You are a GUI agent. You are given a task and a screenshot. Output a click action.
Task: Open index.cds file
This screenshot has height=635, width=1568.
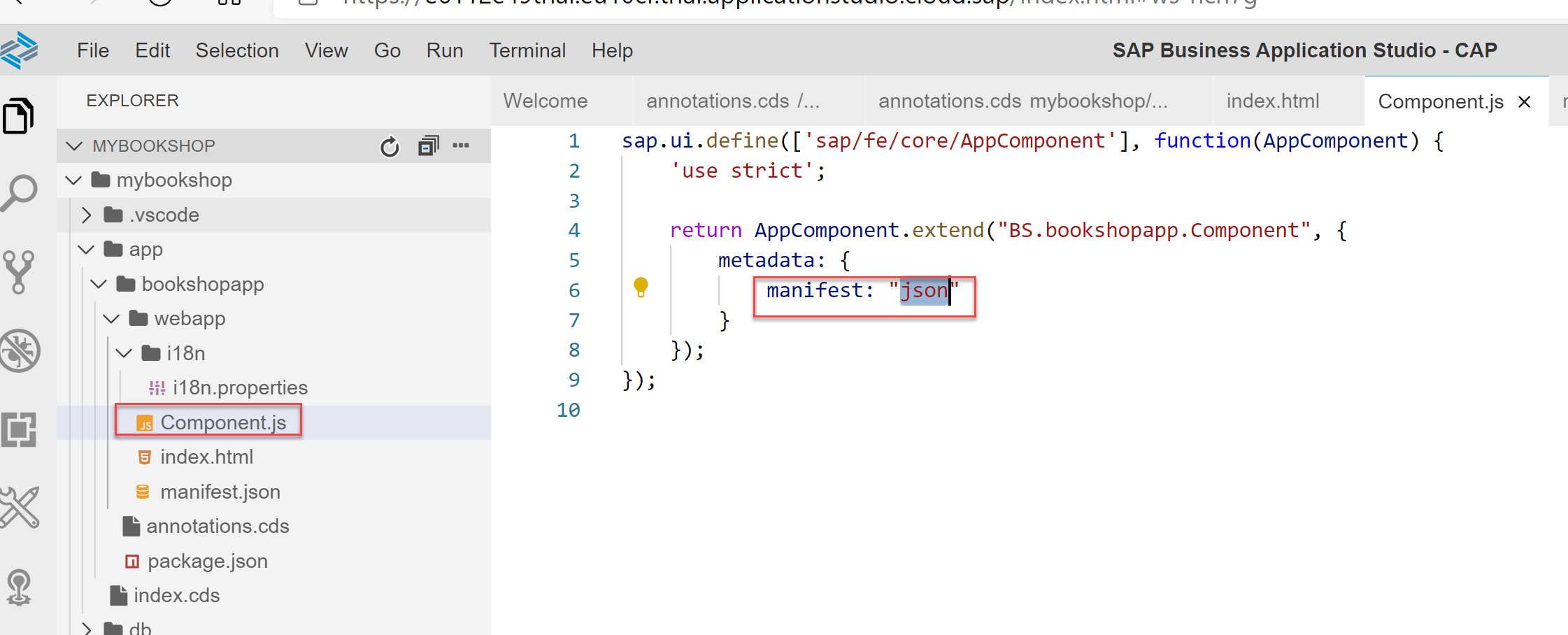[176, 596]
